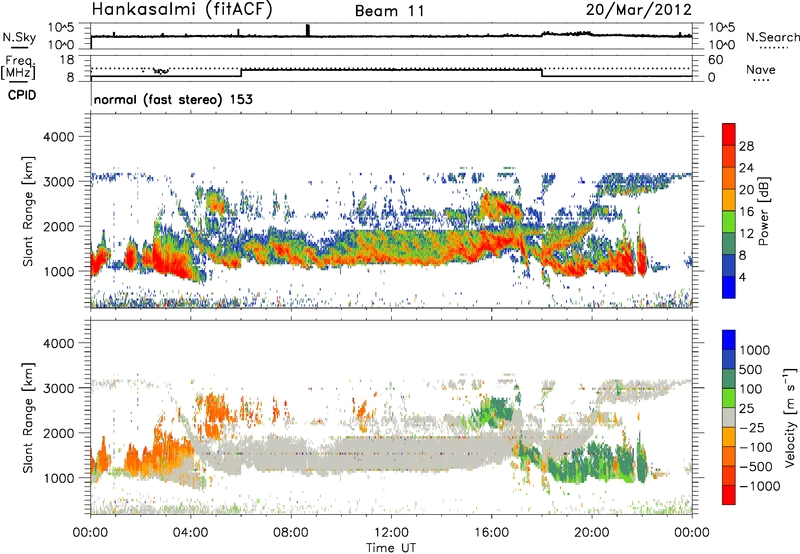The image size is (800, 554).
Task: Pick the blue 4–8 dB colorbar segment
Action: (x=729, y=266)
